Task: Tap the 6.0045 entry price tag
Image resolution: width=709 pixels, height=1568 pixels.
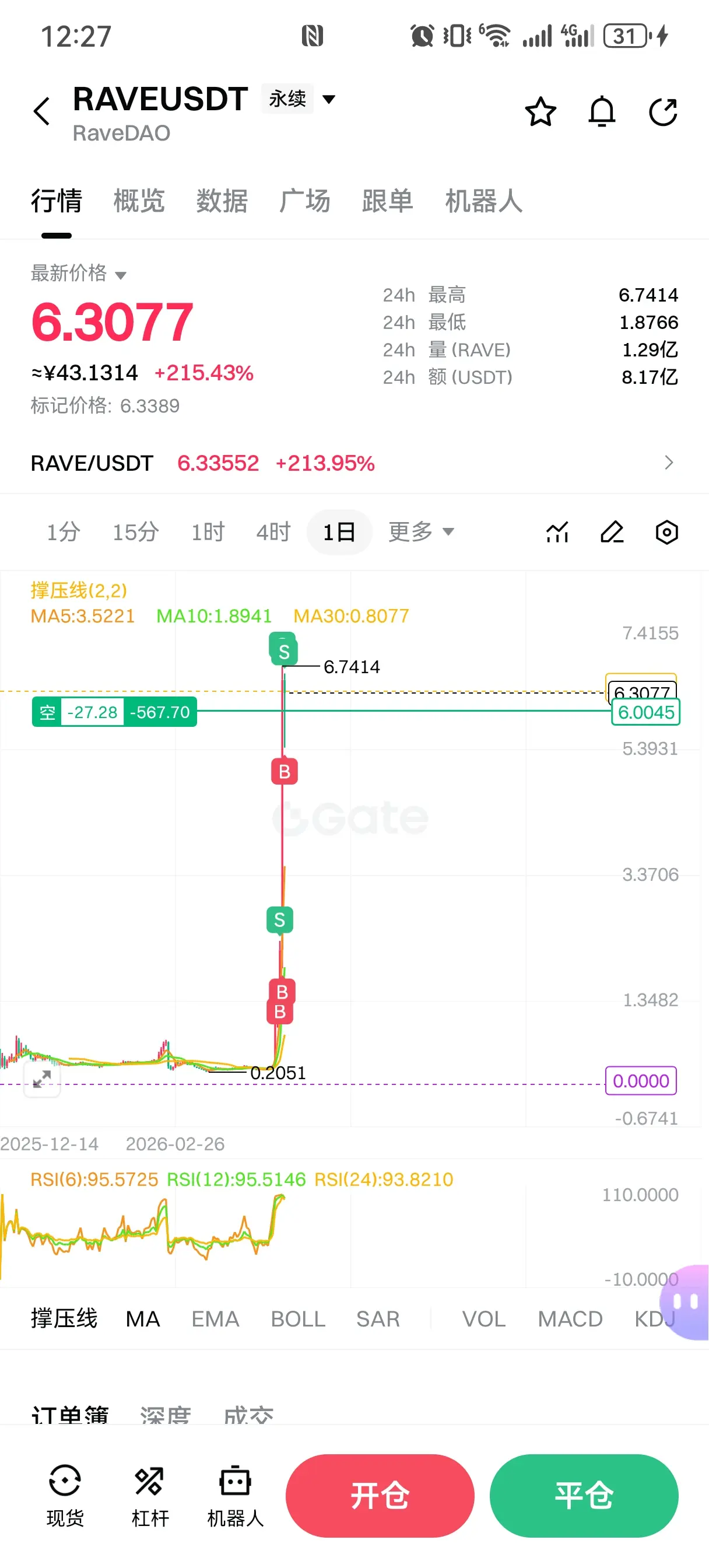Action: [645, 712]
